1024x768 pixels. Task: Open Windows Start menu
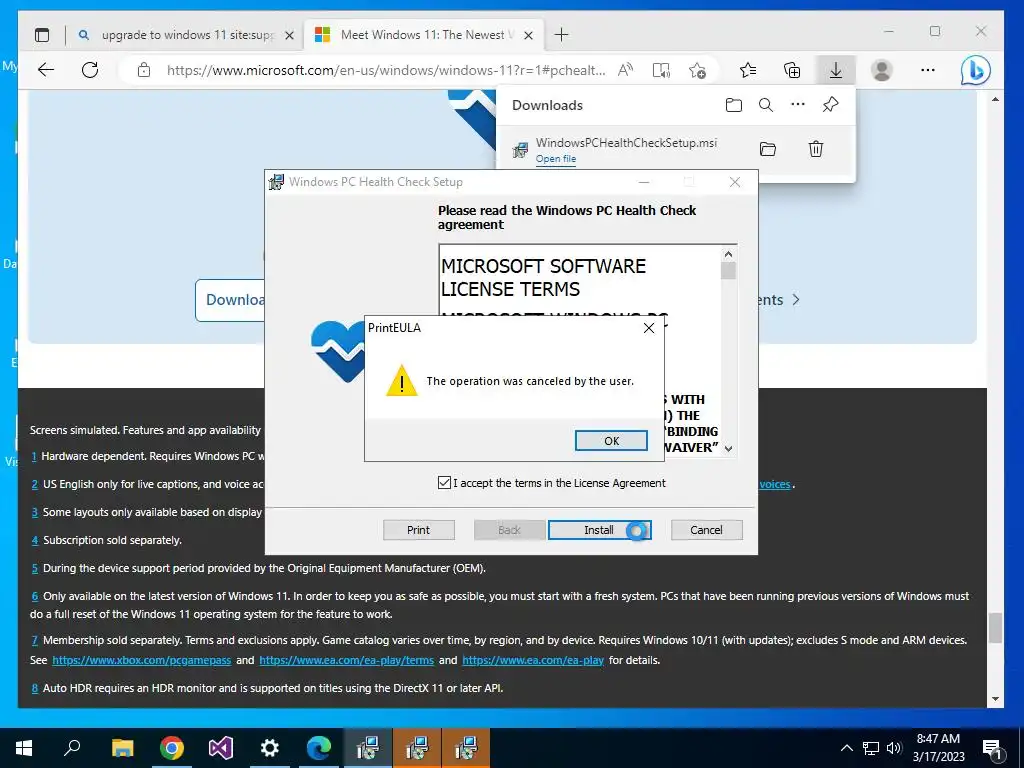pos(24,748)
